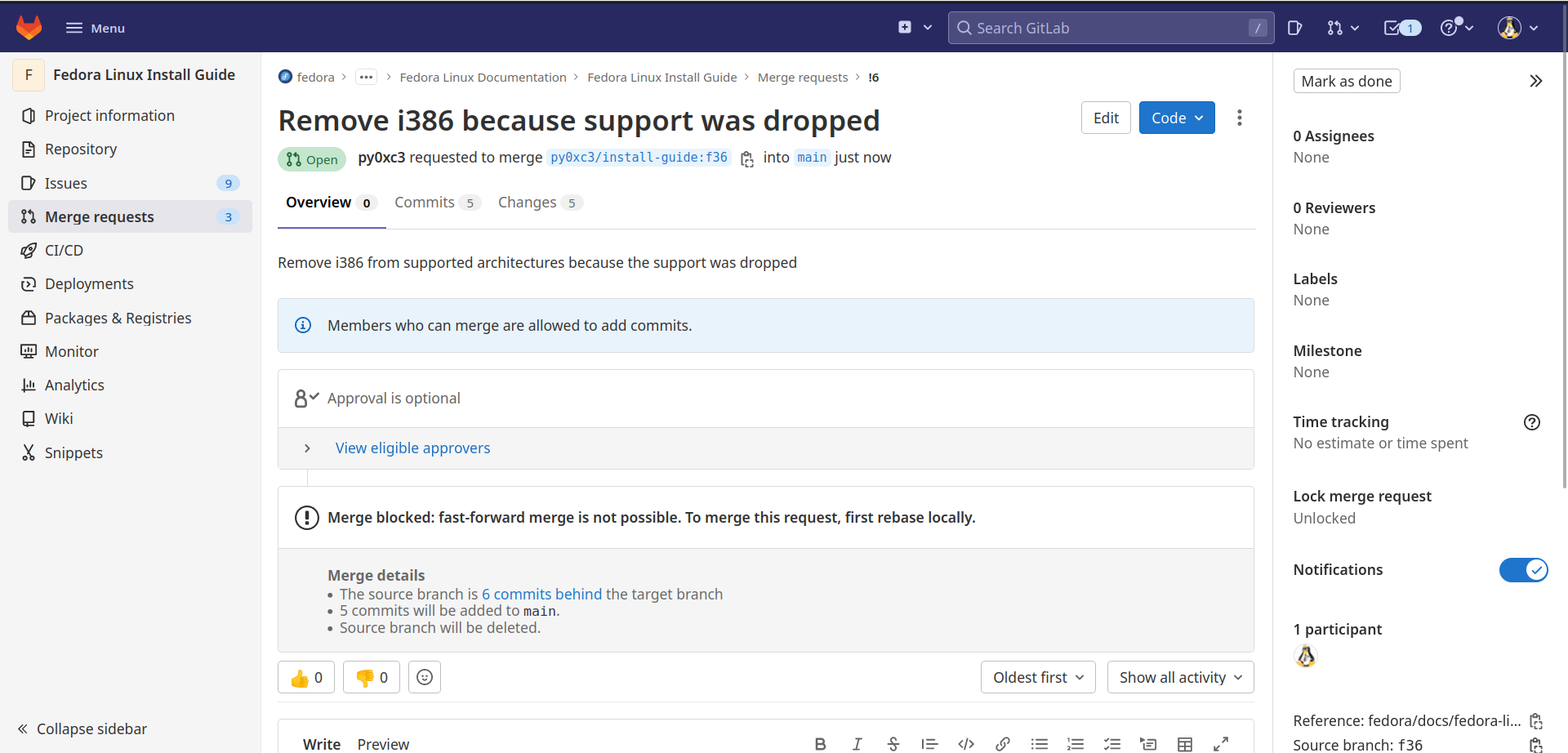Click the main target branch link

(x=812, y=158)
